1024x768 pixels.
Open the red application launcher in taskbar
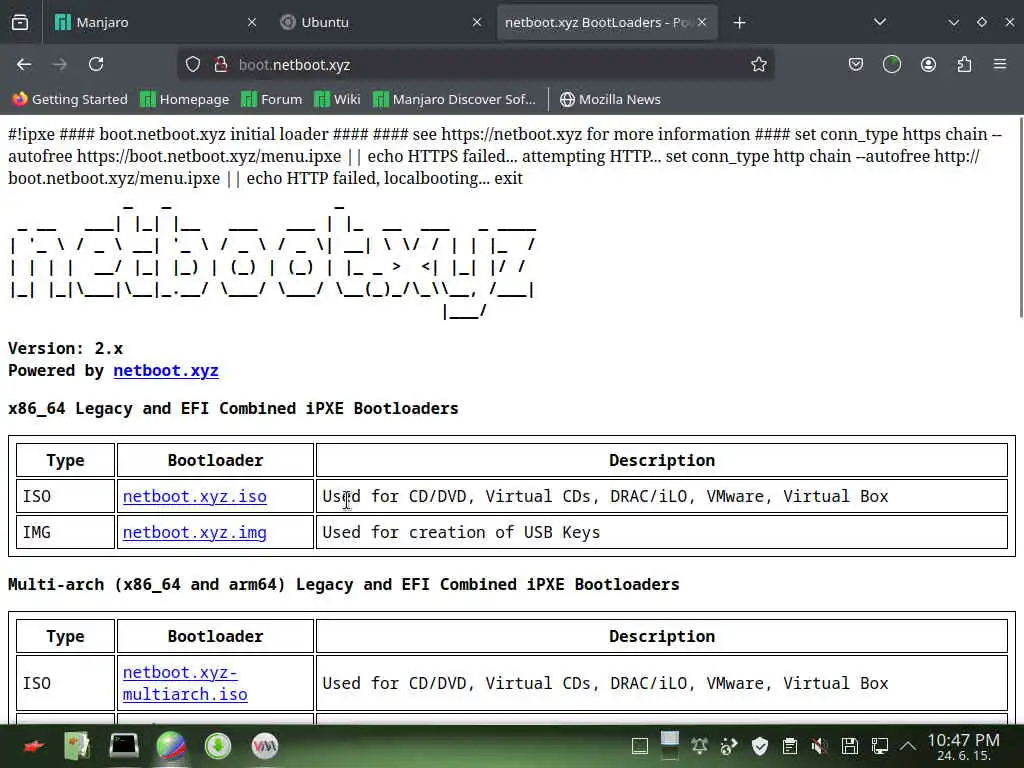tap(34, 746)
